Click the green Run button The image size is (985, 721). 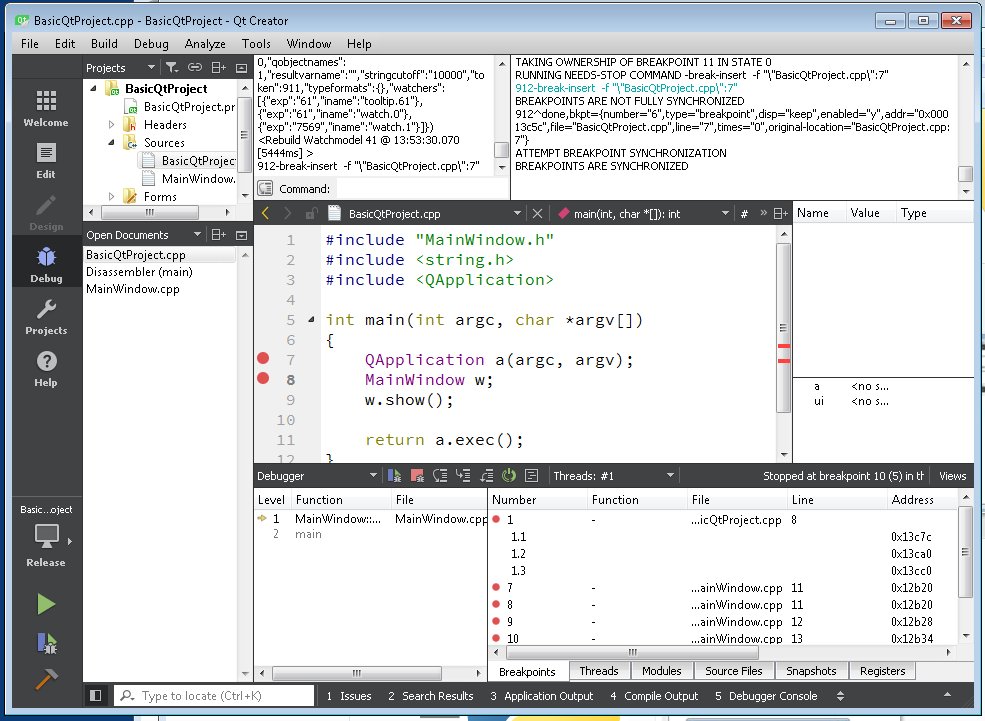pos(46,604)
